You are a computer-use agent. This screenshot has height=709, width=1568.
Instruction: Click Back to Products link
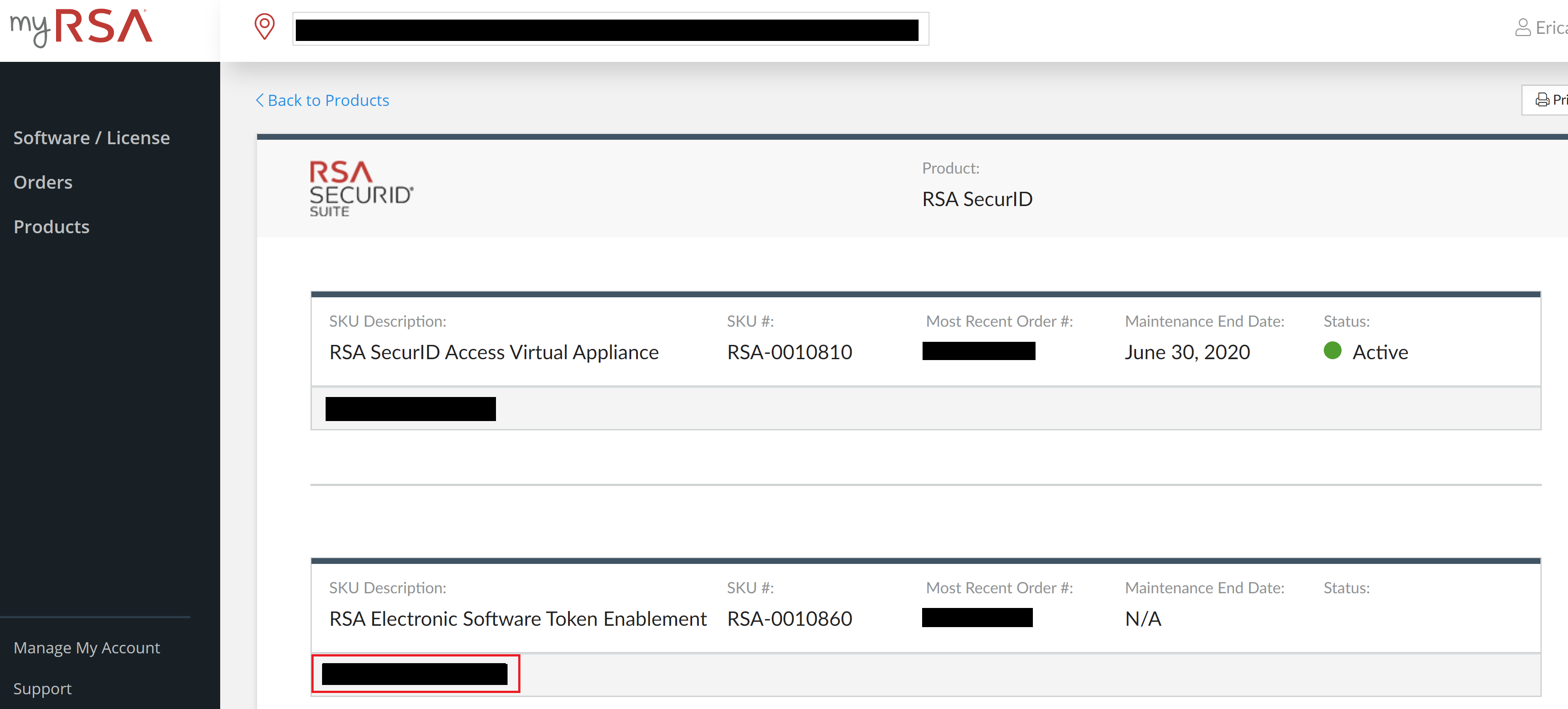pyautogui.click(x=328, y=100)
